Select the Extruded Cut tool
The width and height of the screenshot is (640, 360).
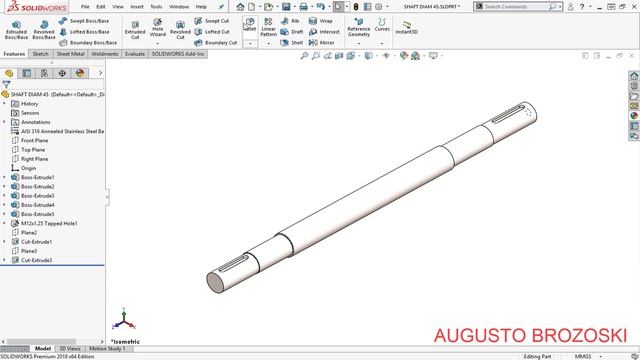[x=135, y=30]
